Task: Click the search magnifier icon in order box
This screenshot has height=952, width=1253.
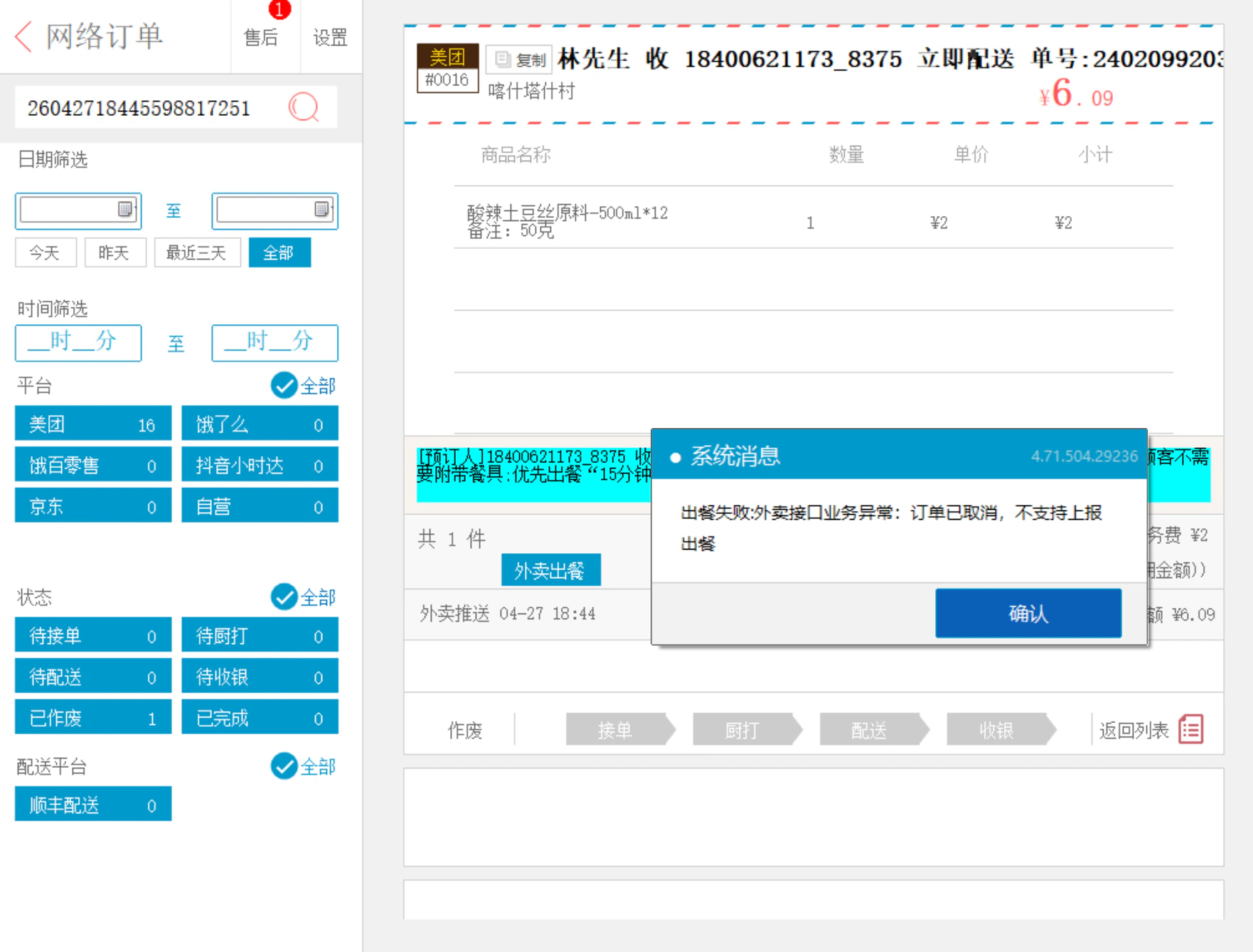Action: 304,107
